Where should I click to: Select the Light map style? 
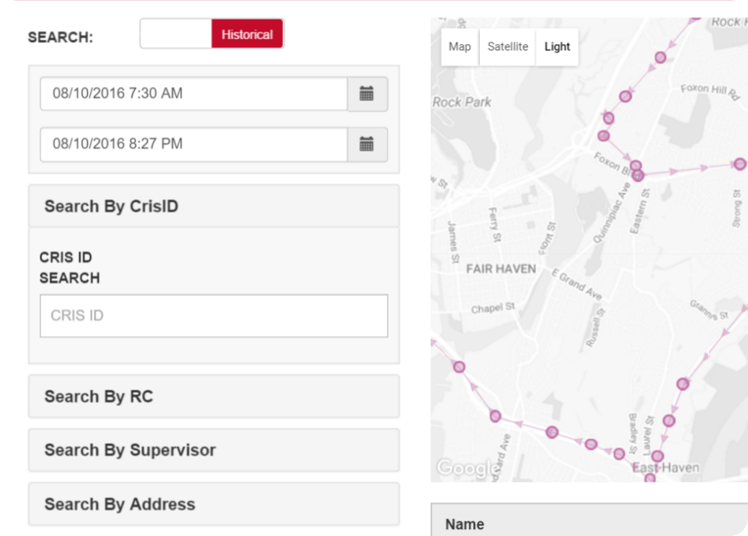(557, 47)
